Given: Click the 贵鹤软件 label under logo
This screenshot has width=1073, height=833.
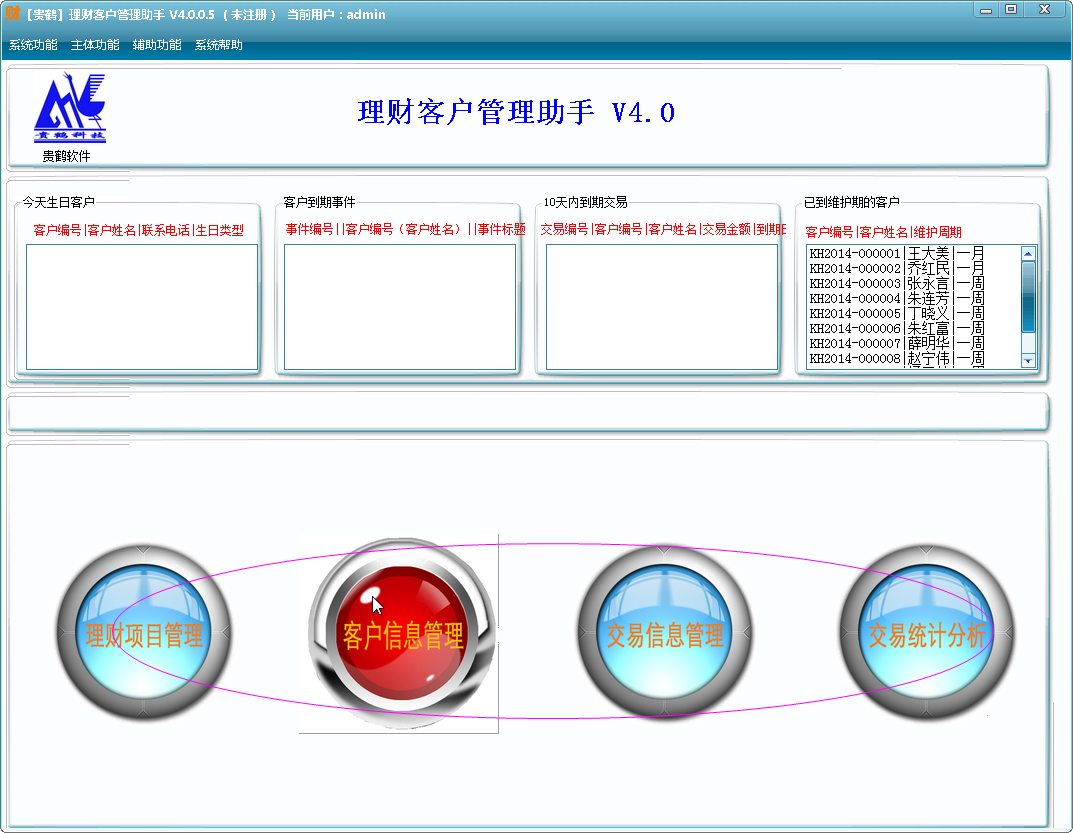Looking at the screenshot, I should click(x=66, y=156).
